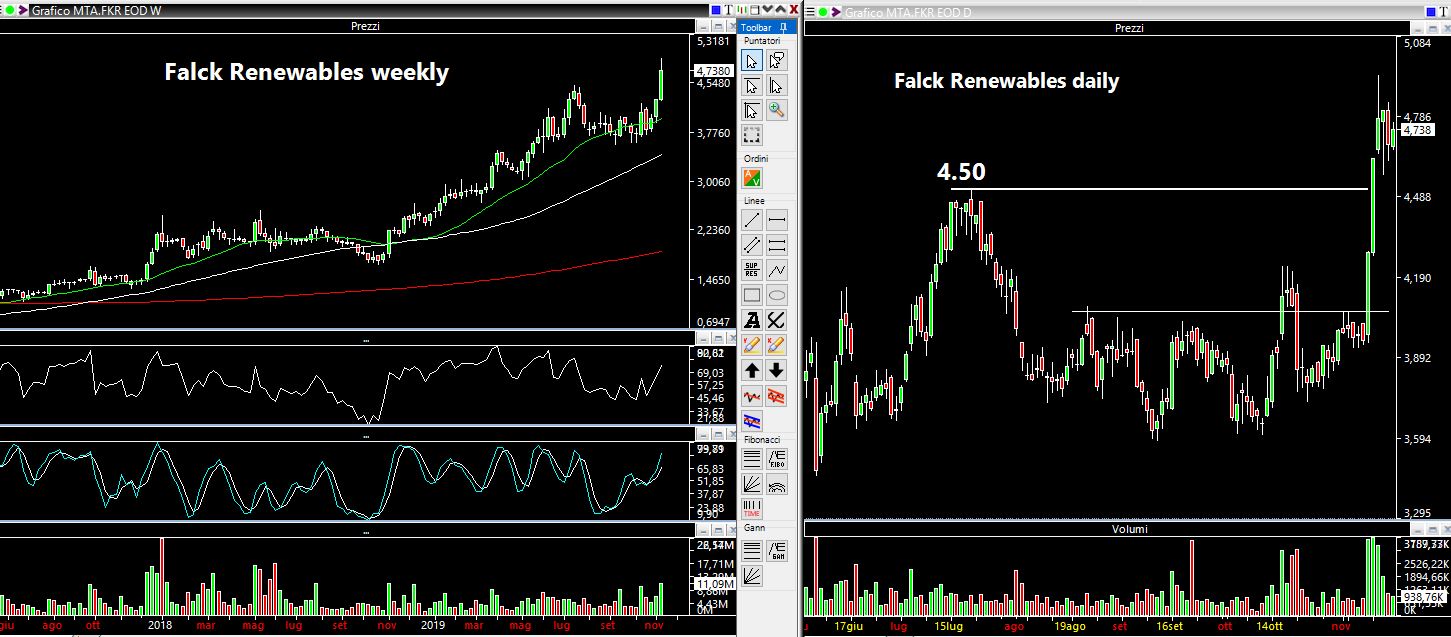Activate the zoom magnifier tool
This screenshot has width=1451, height=637.
tap(776, 110)
